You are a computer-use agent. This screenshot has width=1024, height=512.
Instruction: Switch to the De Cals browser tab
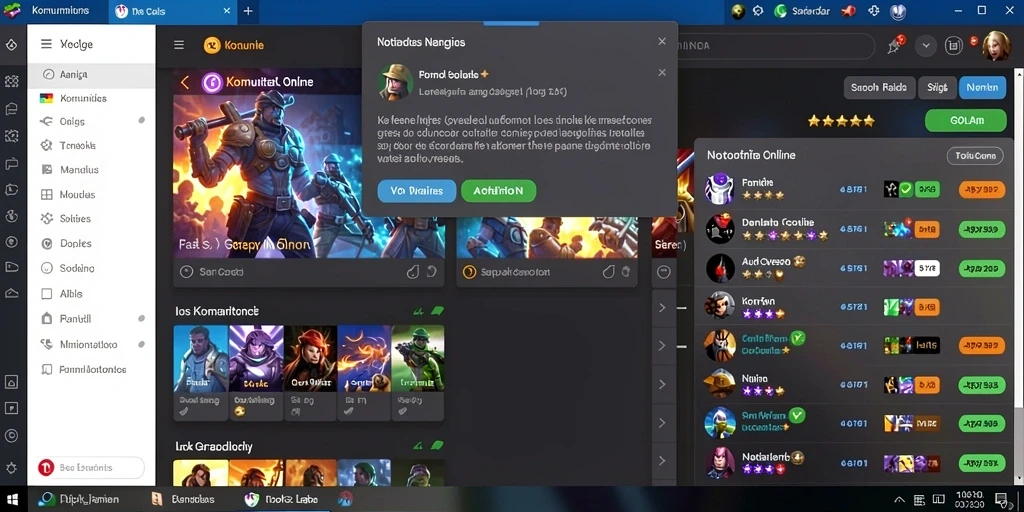point(174,12)
